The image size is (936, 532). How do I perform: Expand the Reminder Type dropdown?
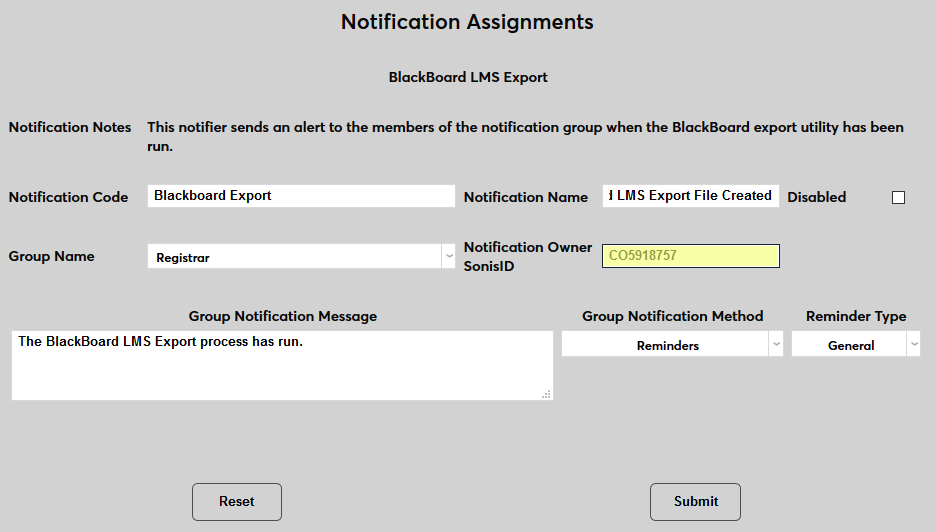[x=855, y=344]
